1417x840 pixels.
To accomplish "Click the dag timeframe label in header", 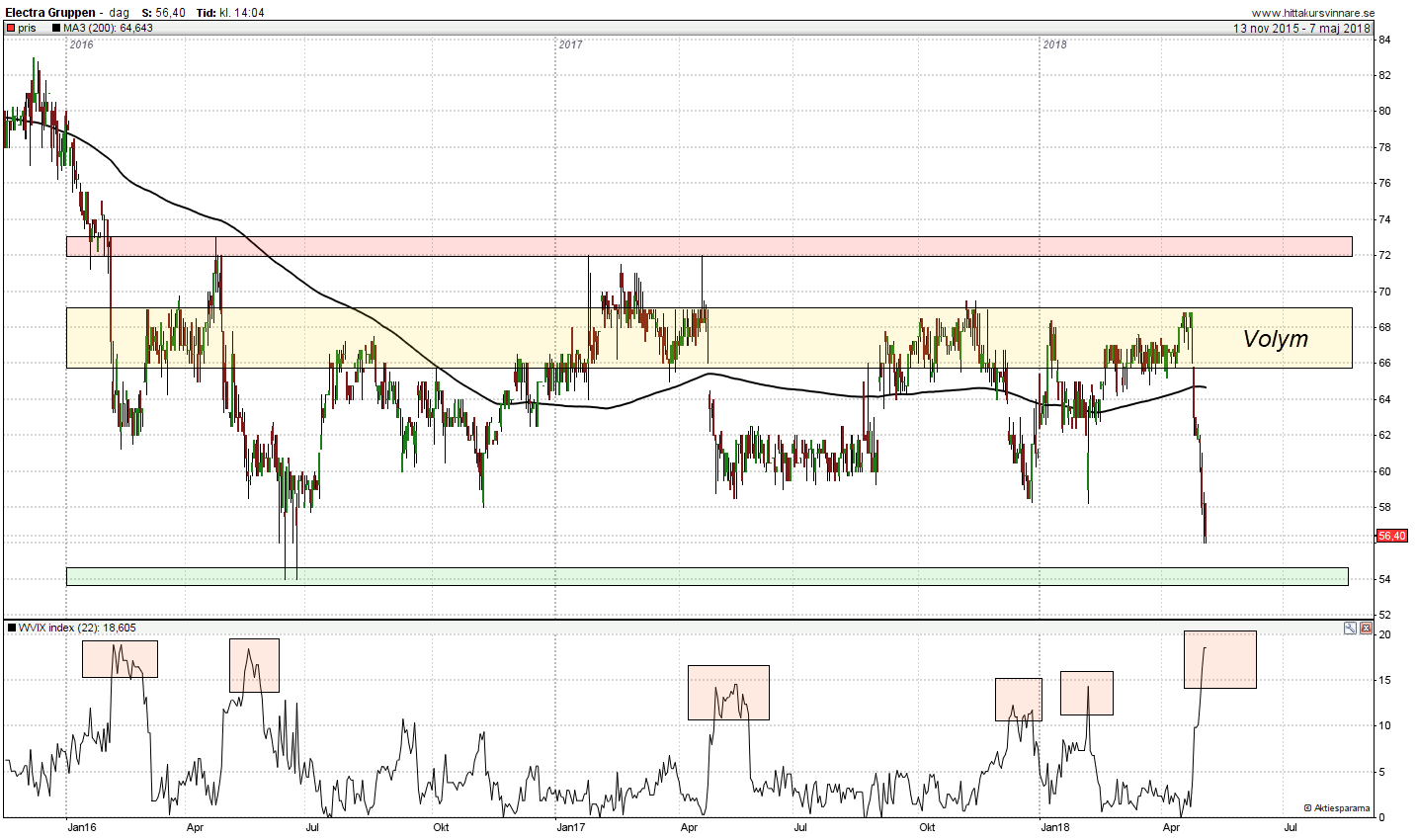I will tap(119, 13).
